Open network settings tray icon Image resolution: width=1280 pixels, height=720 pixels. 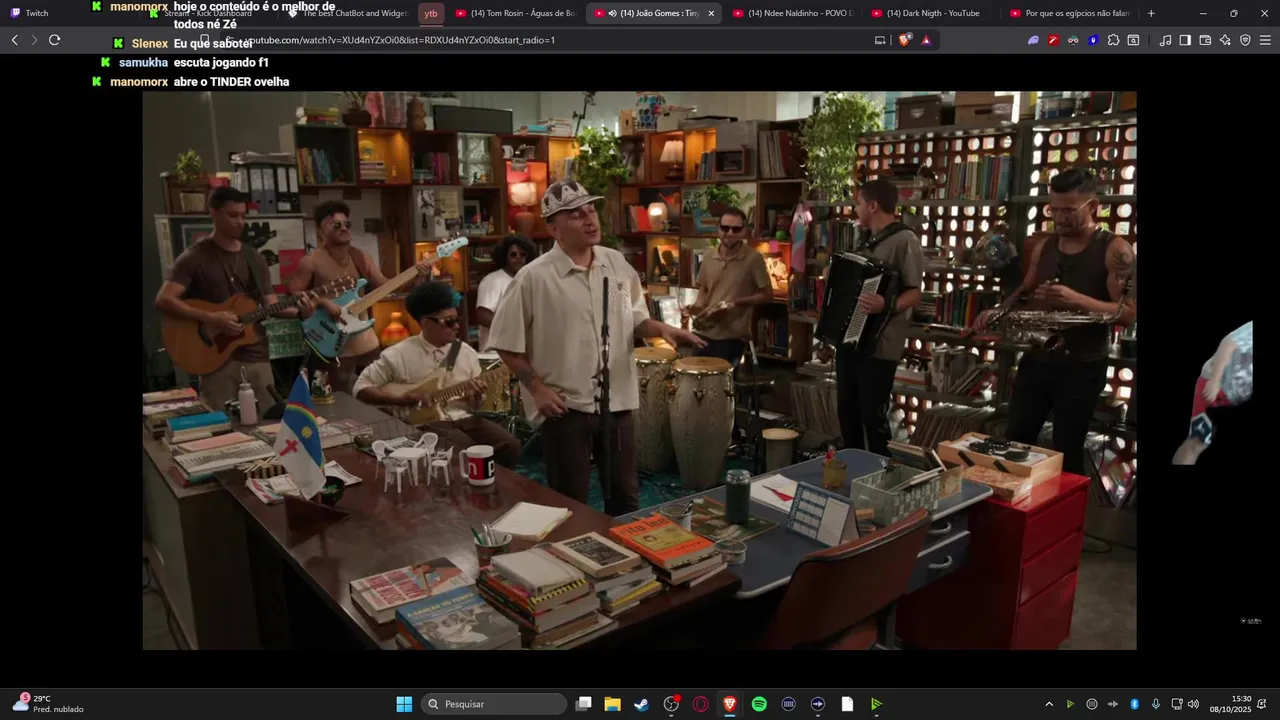coord(1177,704)
